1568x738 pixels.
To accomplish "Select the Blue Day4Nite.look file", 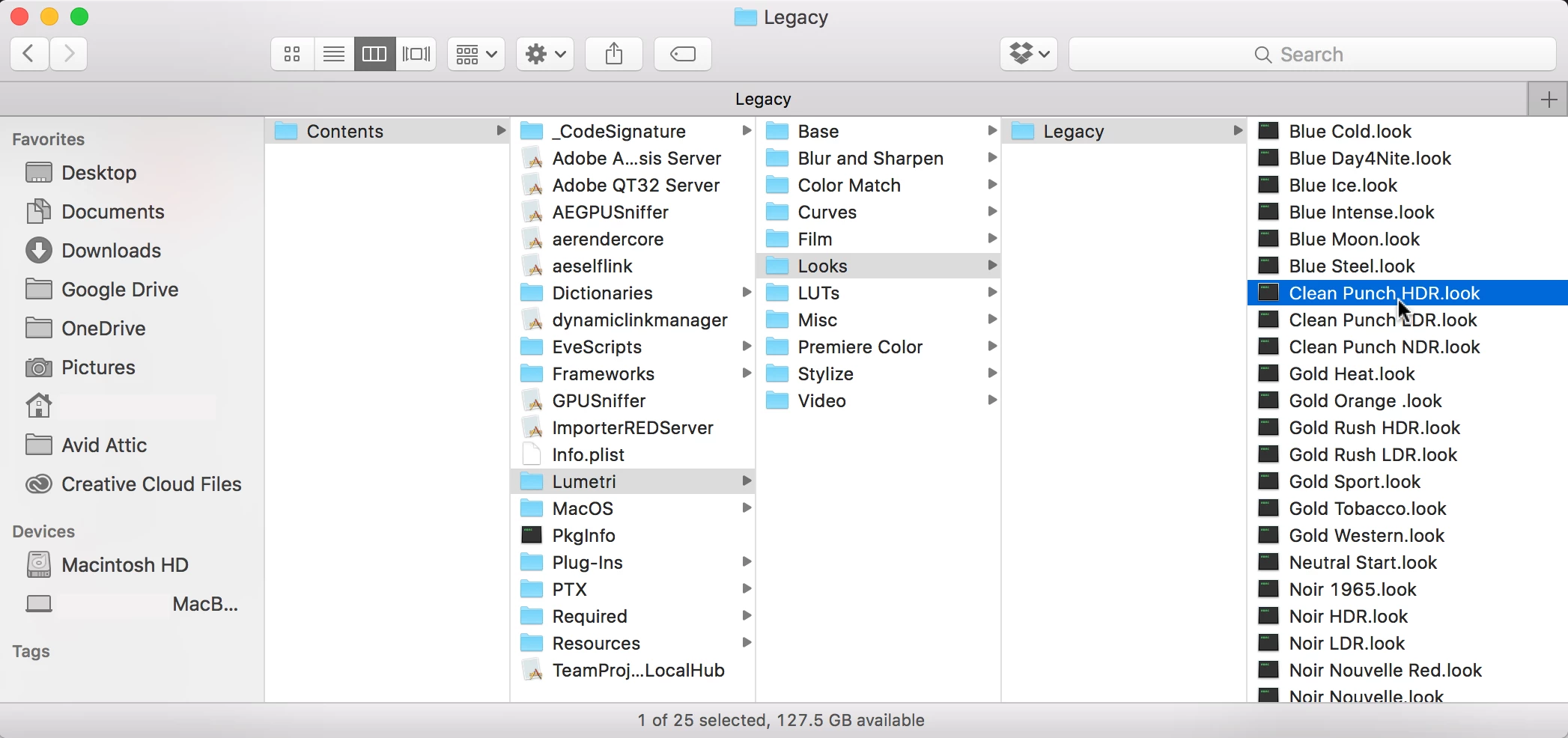I will click(x=1408, y=158).
